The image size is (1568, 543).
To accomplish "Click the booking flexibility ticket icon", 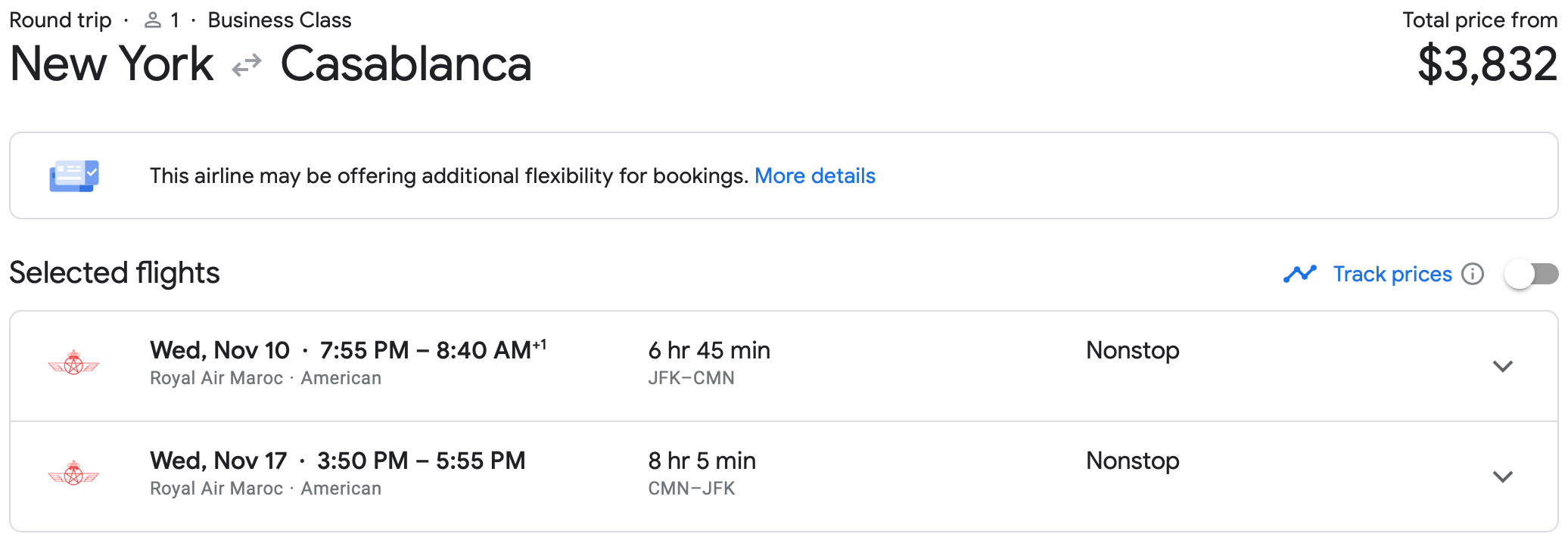I will [x=73, y=175].
